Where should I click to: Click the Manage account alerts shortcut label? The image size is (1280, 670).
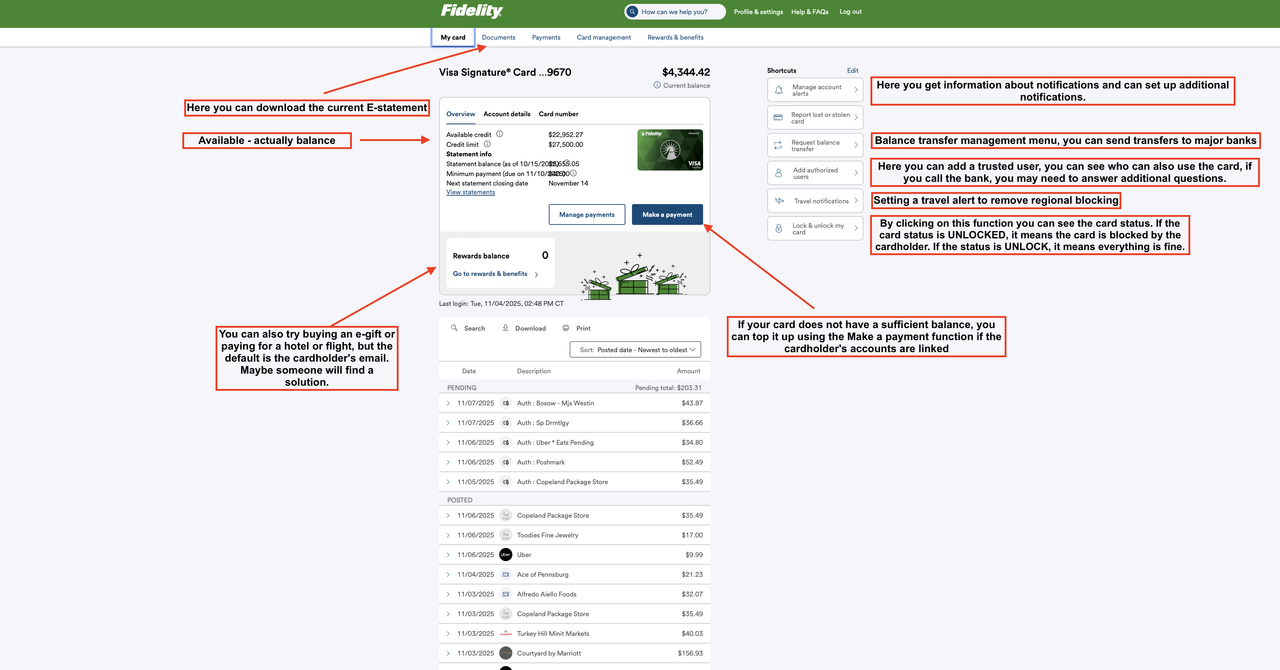(817, 90)
